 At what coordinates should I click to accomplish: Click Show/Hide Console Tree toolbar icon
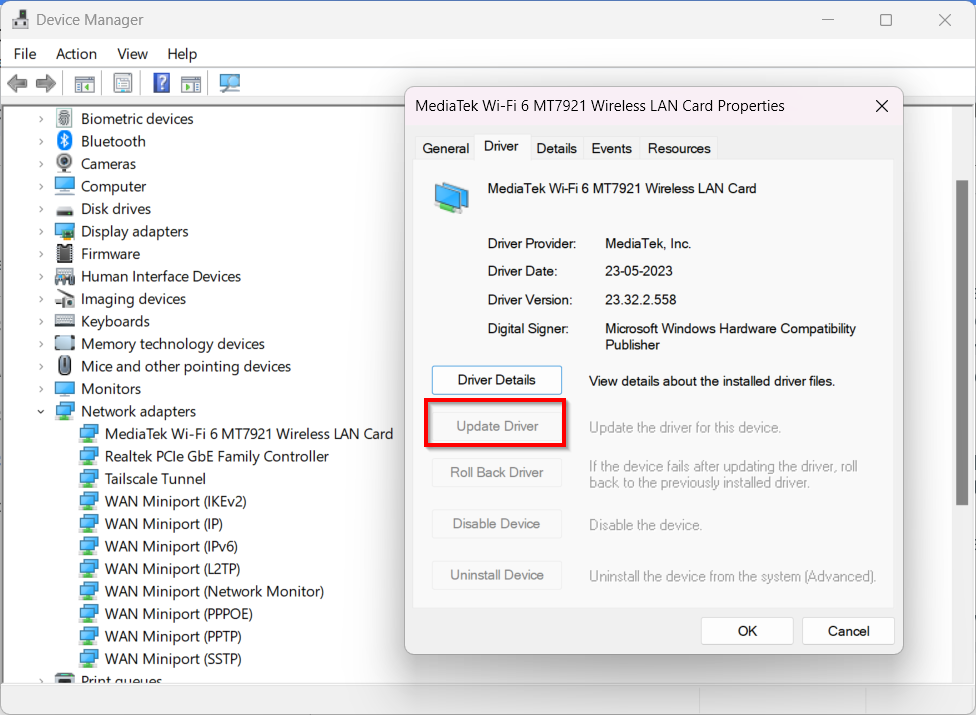[x=85, y=84]
